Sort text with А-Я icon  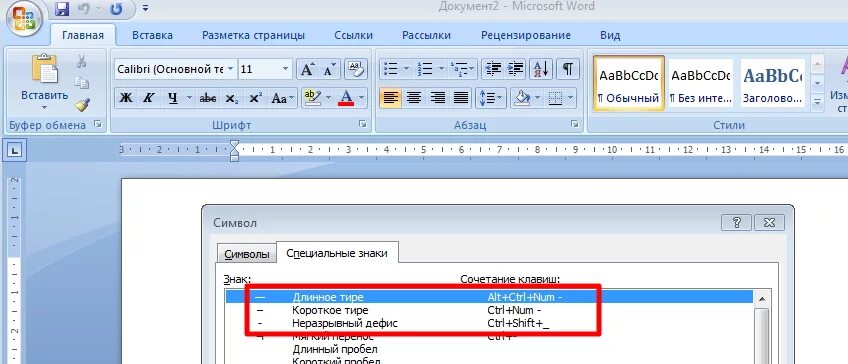tap(541, 69)
